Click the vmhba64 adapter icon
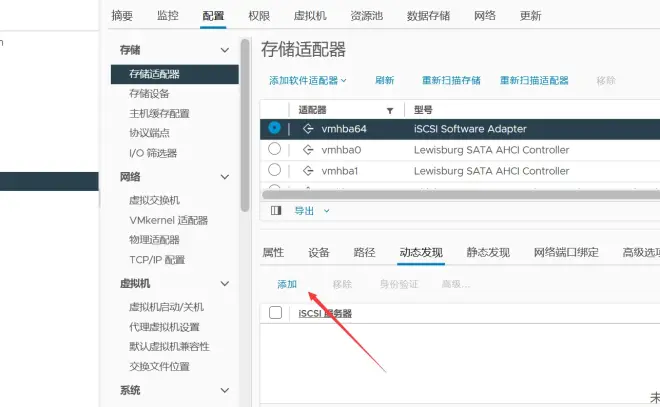Viewport: 660px width, 407px height. (x=308, y=129)
